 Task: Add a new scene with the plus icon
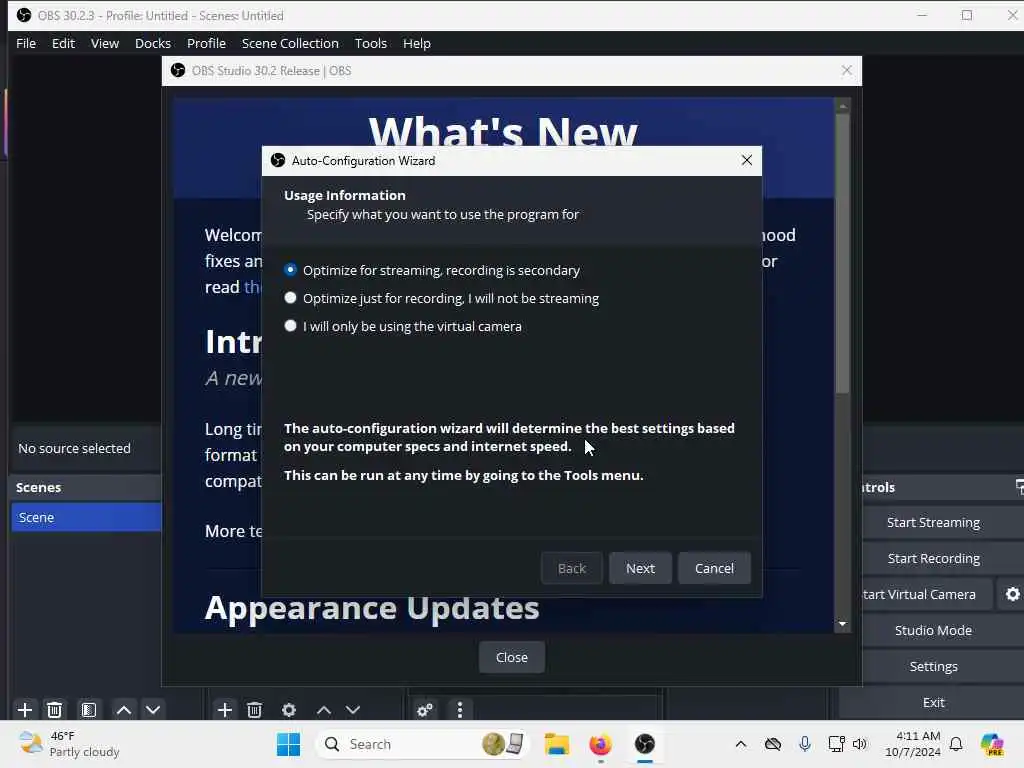point(25,709)
